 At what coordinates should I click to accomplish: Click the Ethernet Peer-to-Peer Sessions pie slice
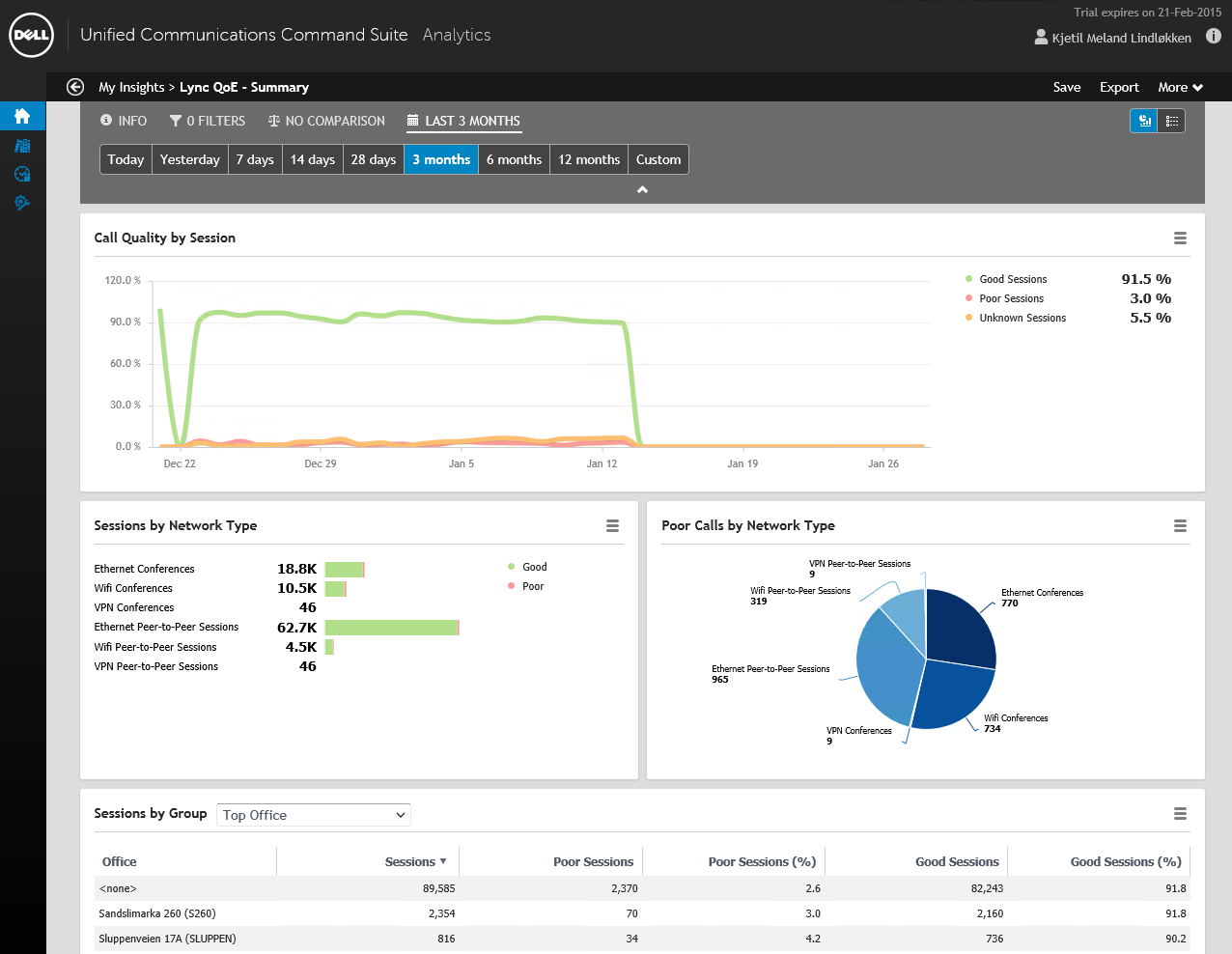(886, 668)
